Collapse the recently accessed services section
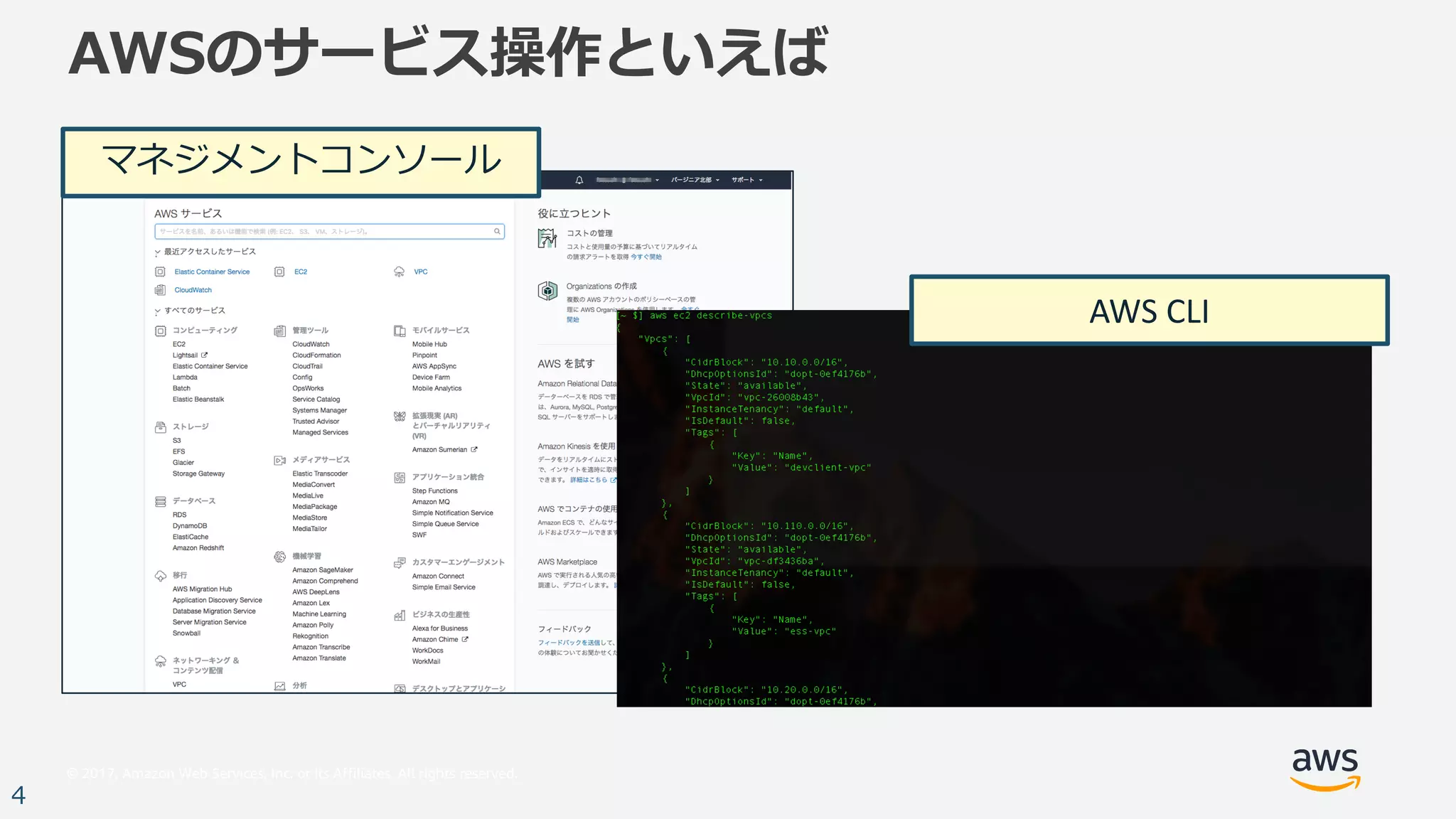The width and height of the screenshot is (1456, 819). pos(158,252)
